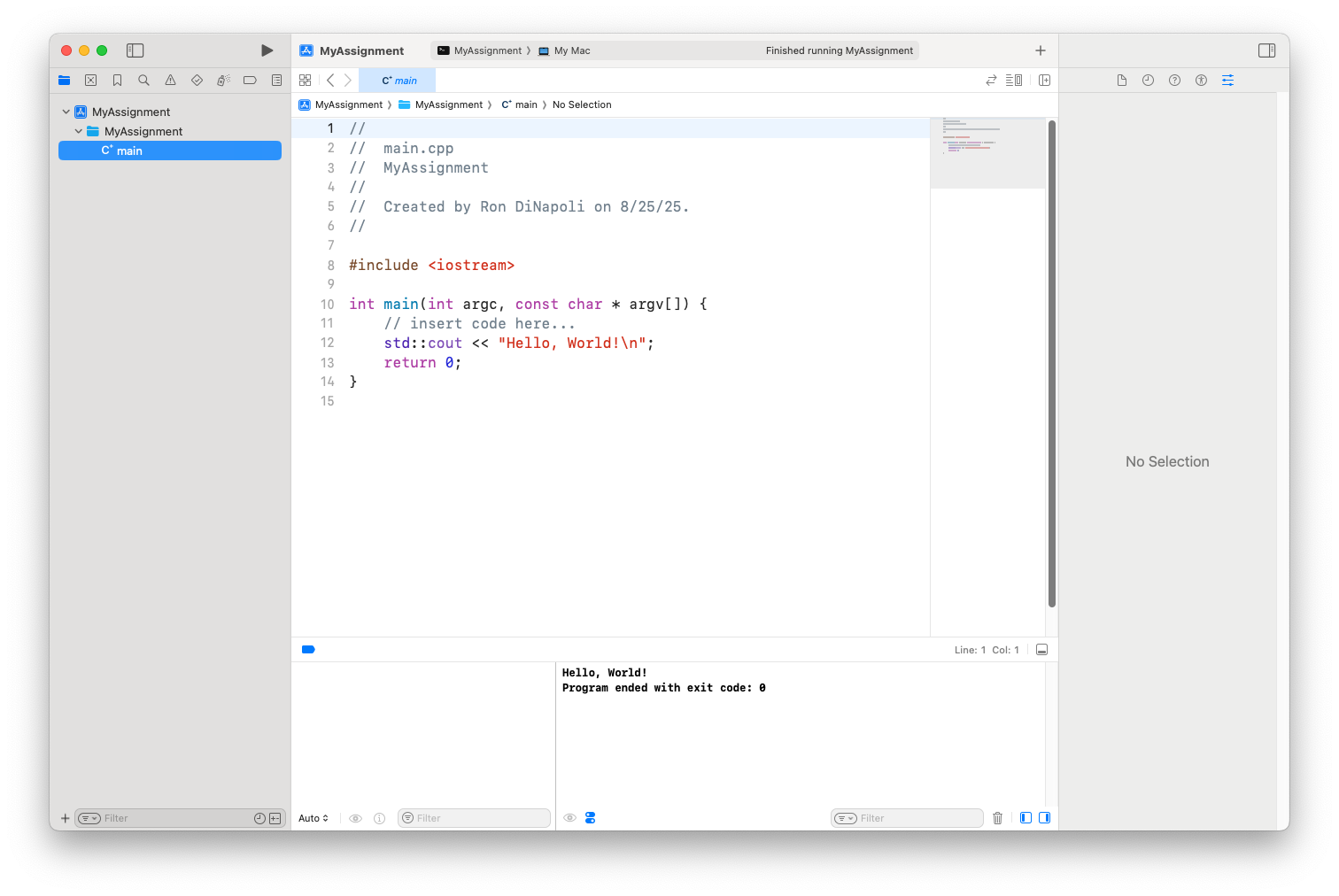Show only recent files filter
1339x896 pixels.
click(x=259, y=818)
